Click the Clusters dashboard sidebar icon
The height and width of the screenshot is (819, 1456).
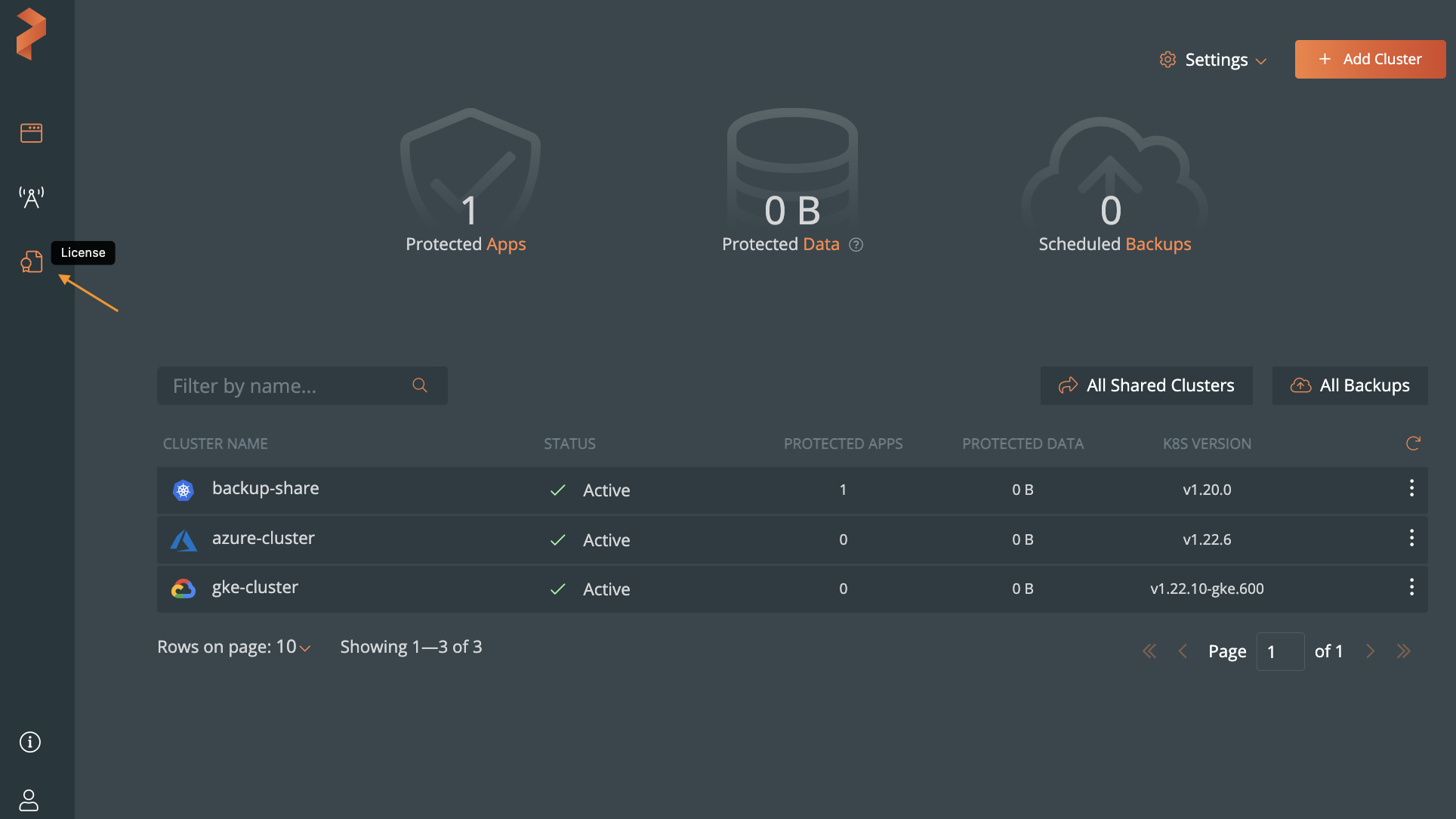[31, 133]
